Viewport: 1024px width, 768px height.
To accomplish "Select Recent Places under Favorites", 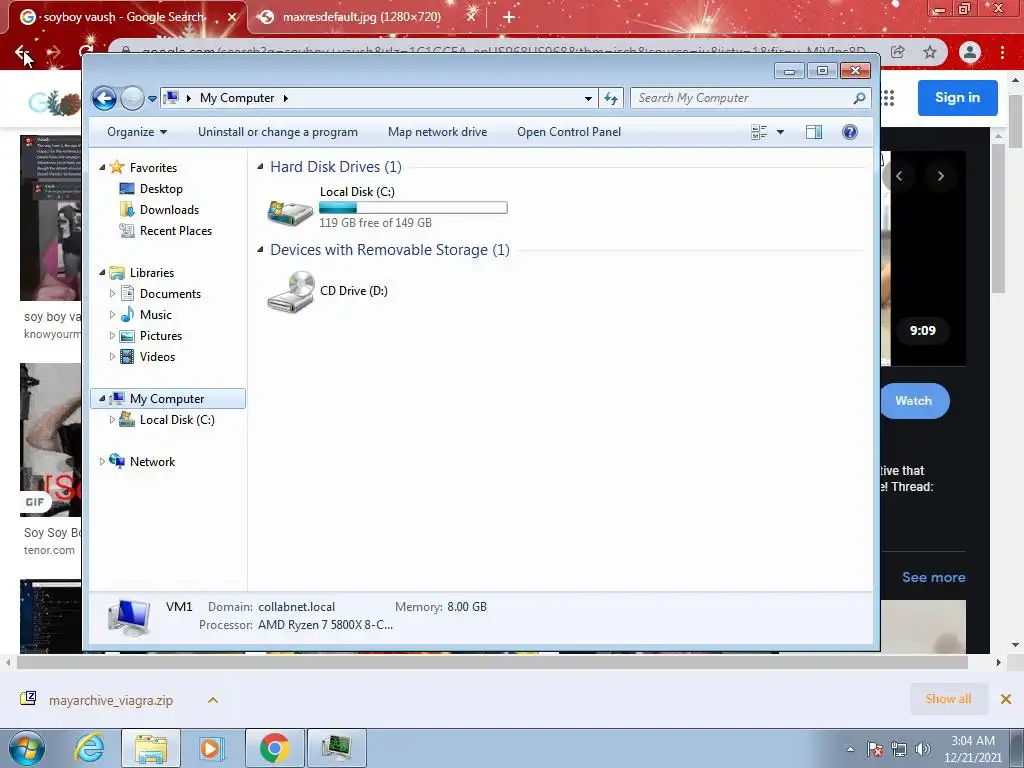I will tap(176, 231).
